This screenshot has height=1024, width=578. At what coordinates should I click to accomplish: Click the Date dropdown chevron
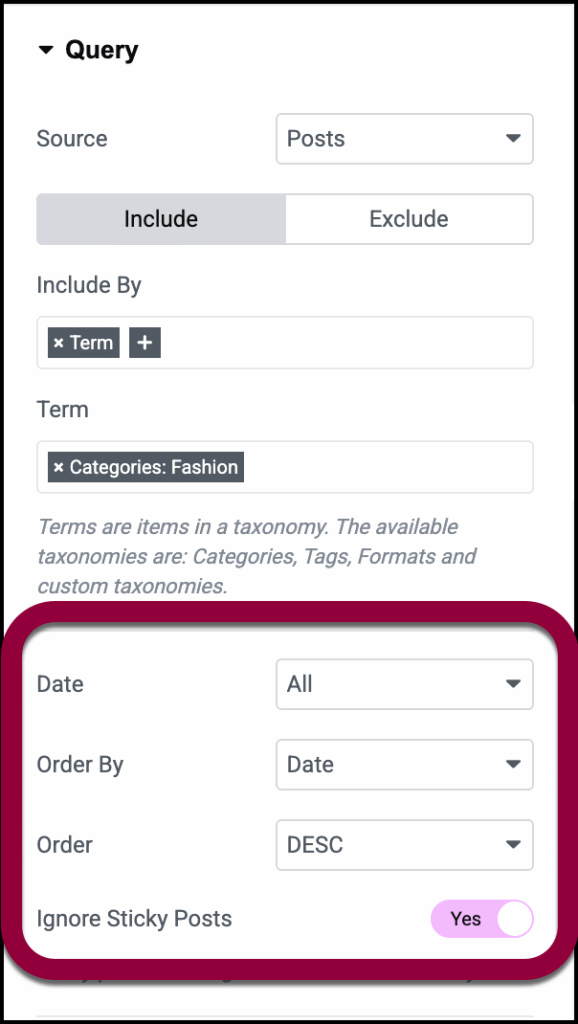(513, 684)
